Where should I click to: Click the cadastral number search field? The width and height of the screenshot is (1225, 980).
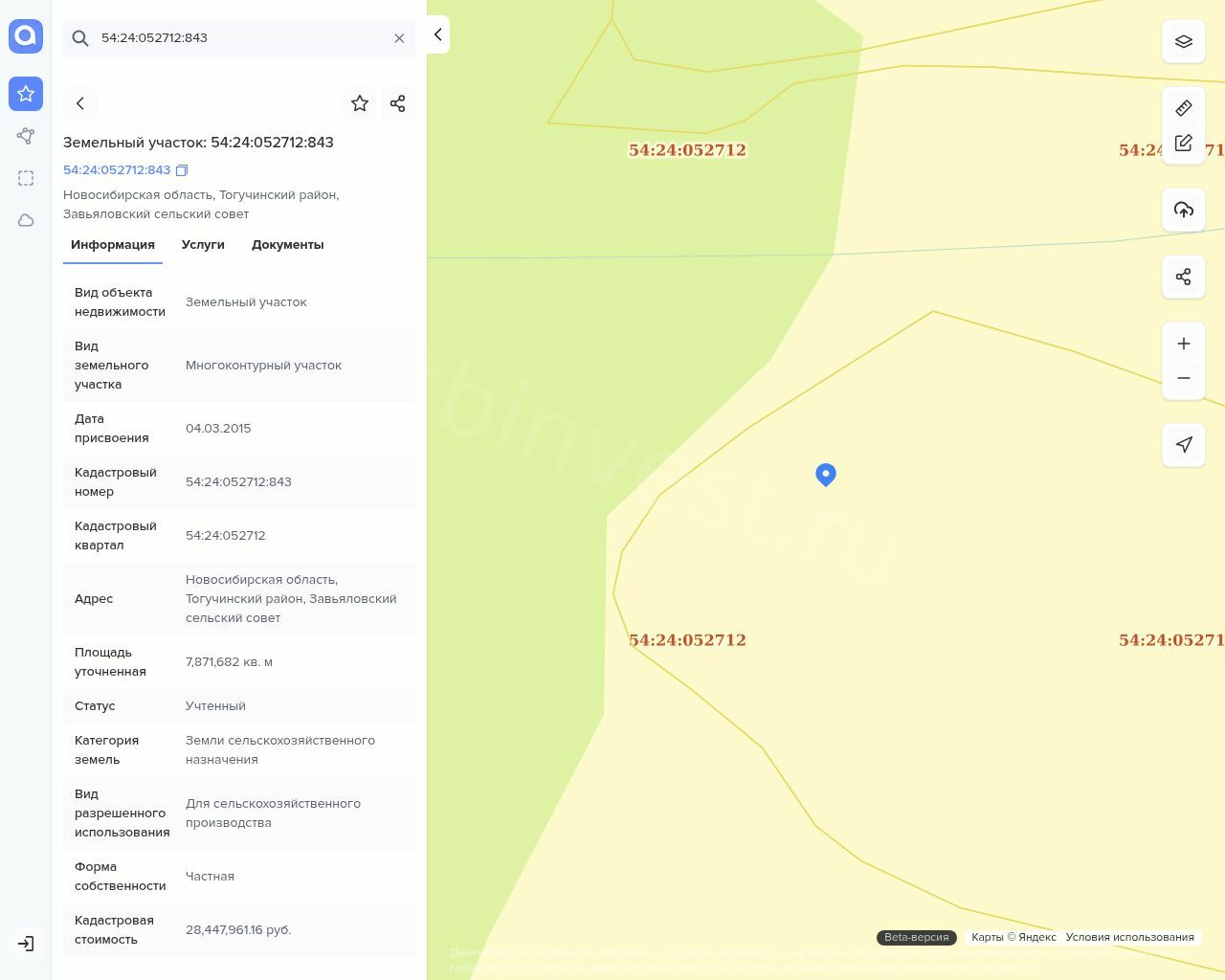239,38
